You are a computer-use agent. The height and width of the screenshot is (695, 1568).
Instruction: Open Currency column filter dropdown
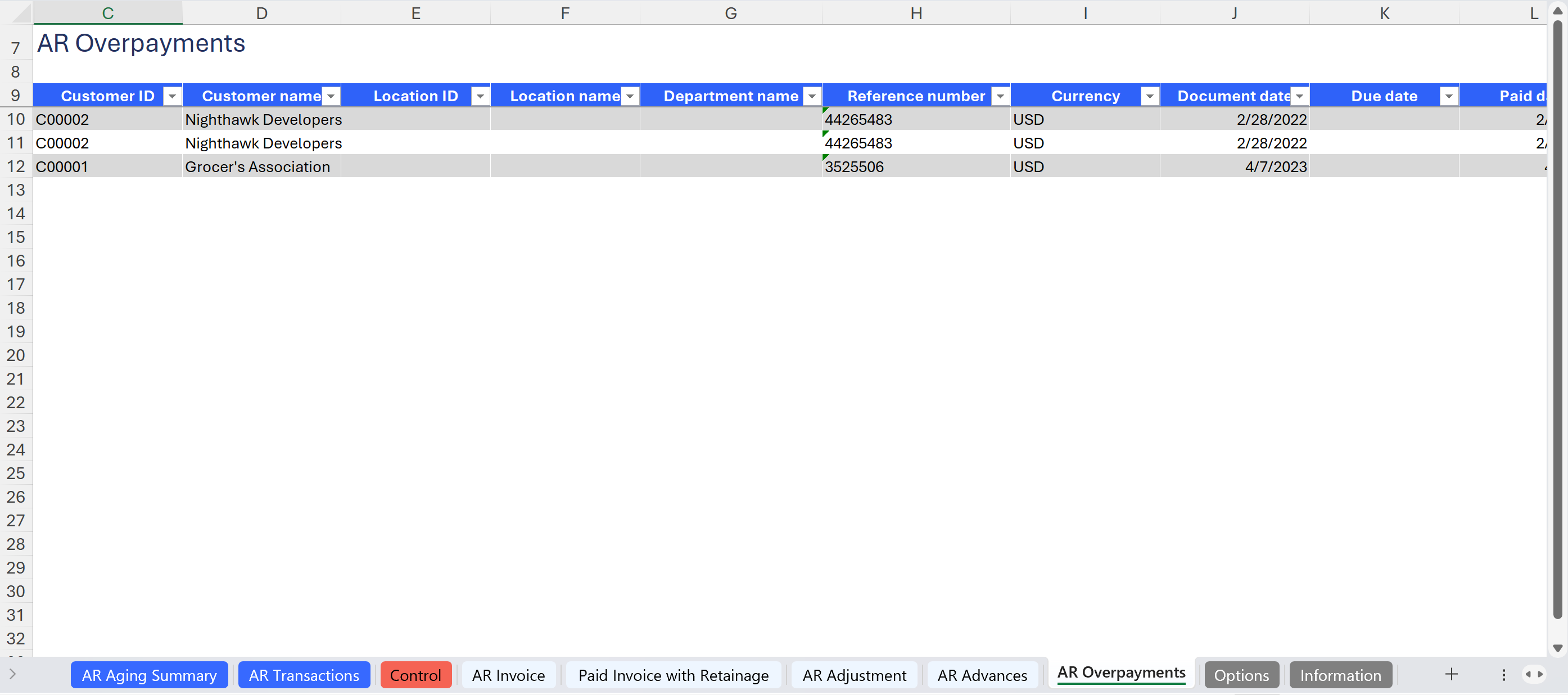[1149, 96]
